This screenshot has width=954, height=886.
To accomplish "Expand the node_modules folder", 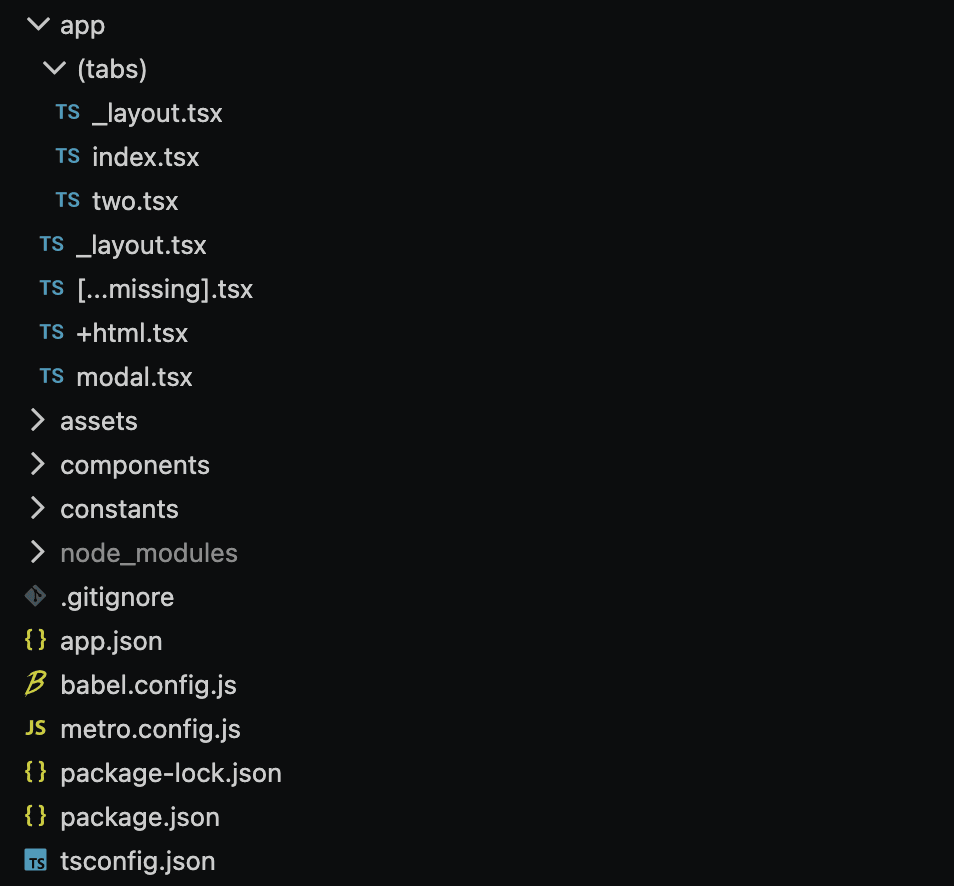I will click(37, 552).
